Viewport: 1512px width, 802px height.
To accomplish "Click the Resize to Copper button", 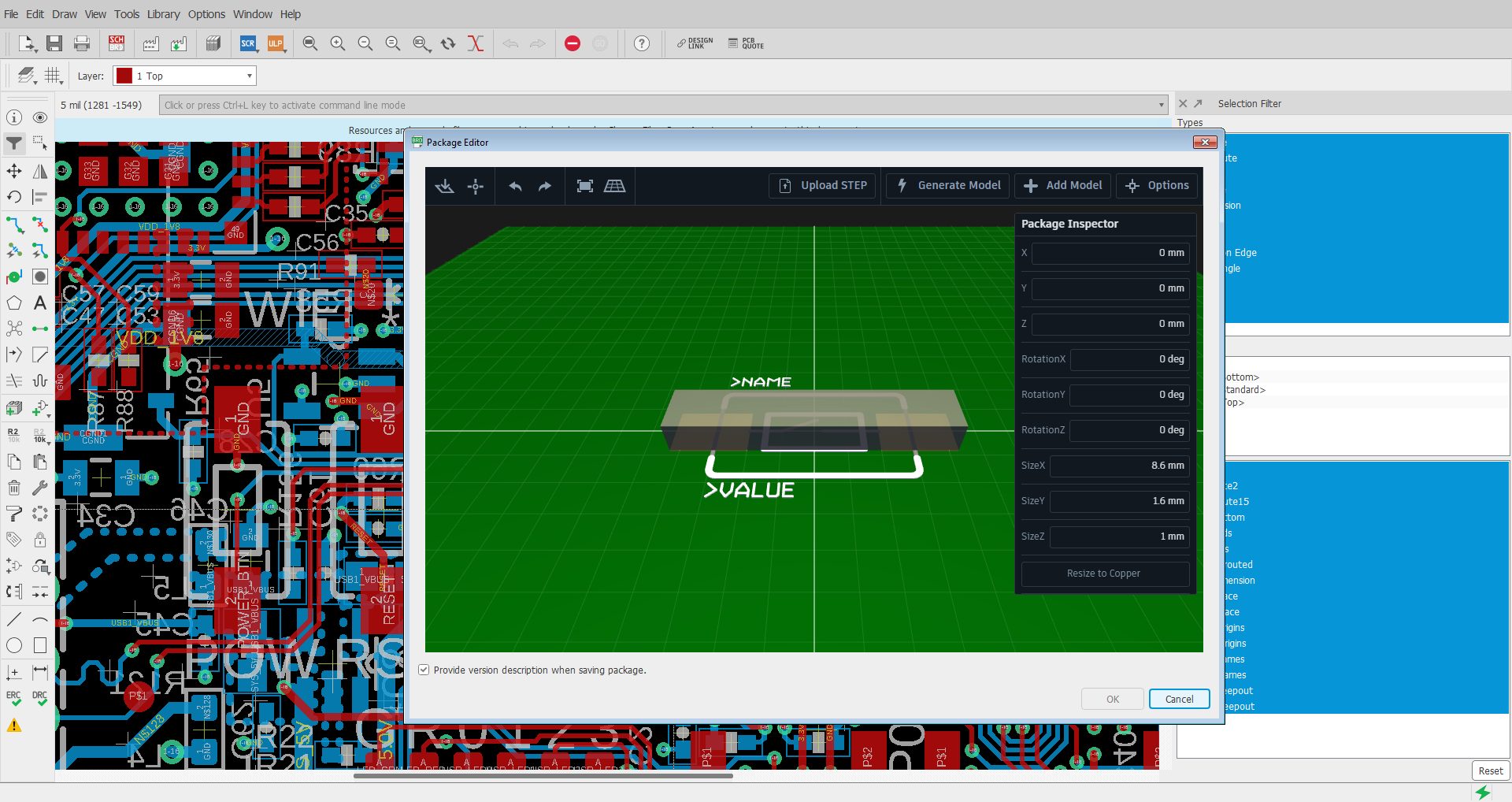I will click(x=1104, y=574).
